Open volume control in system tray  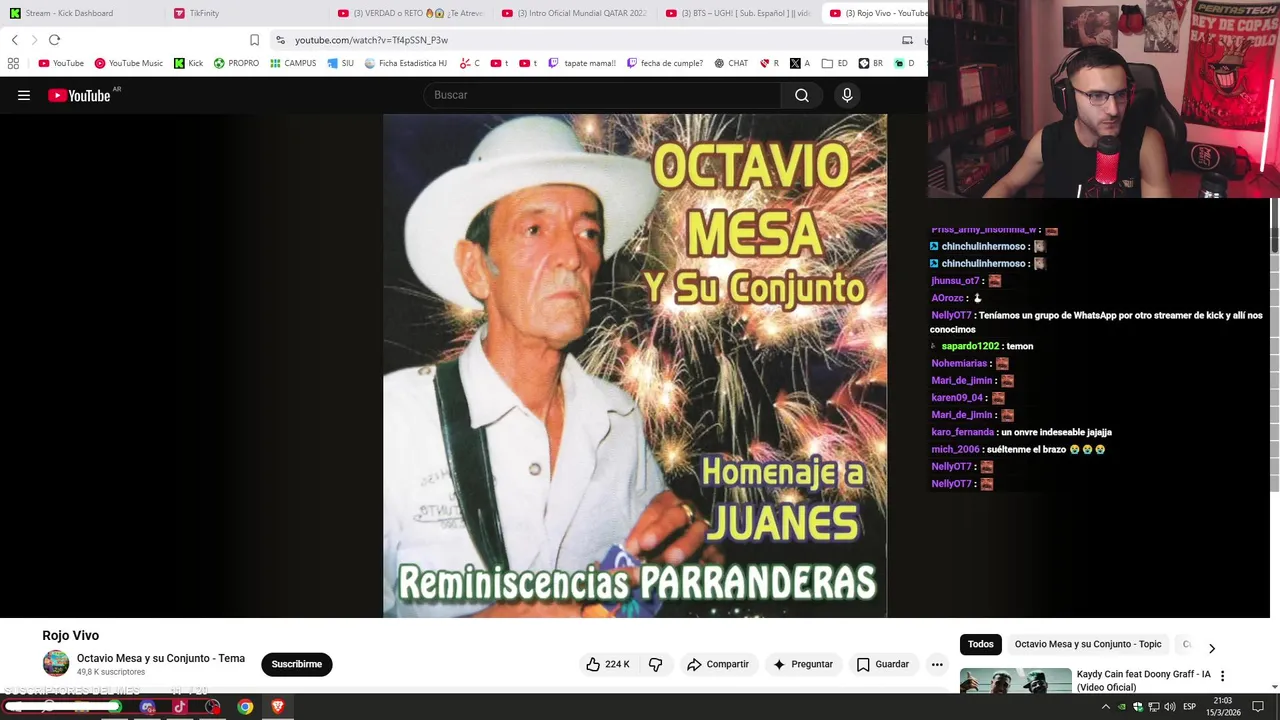pos(1170,707)
